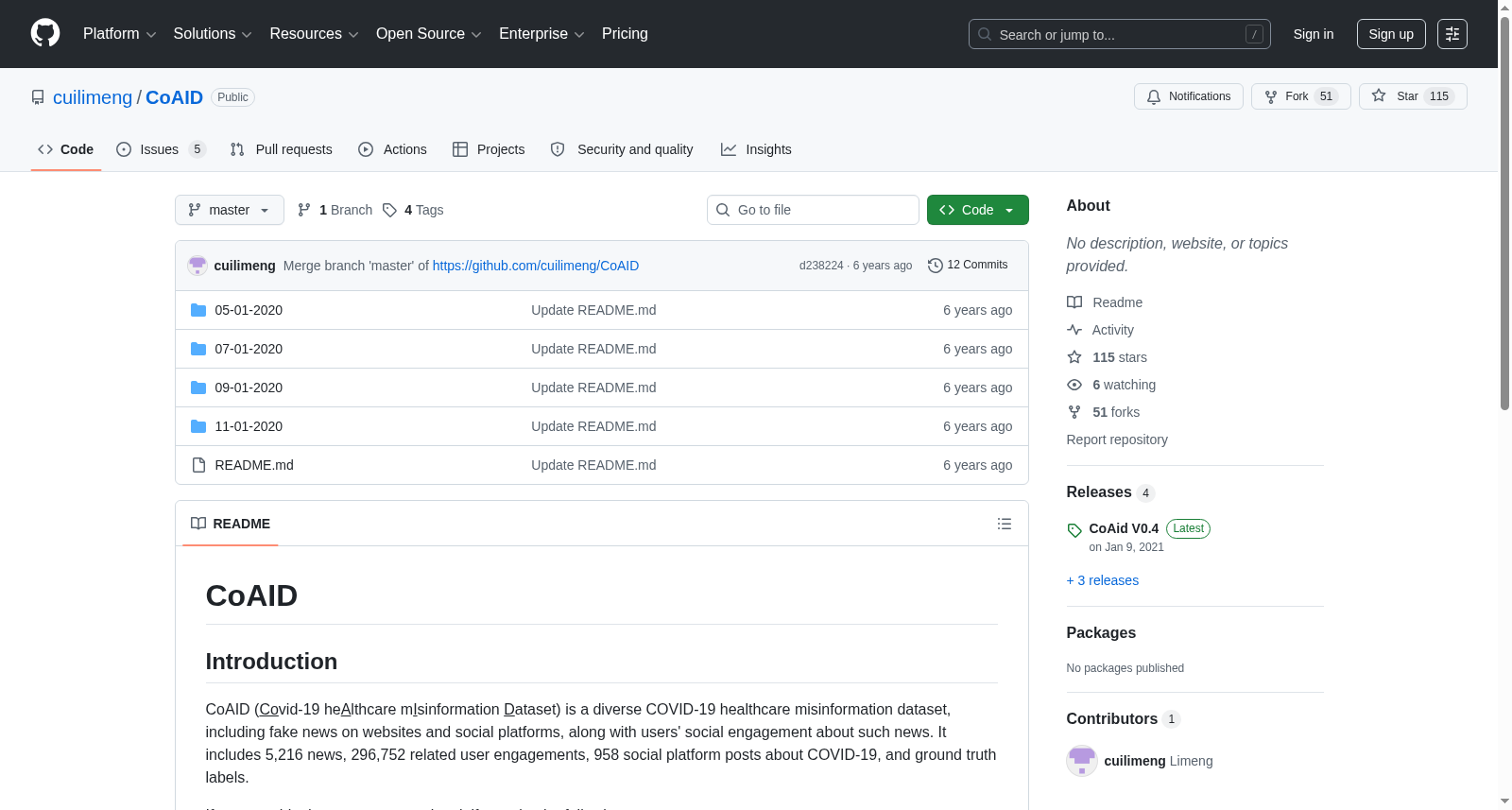
Task: Open the commit message GitHub URL
Action: click(536, 266)
